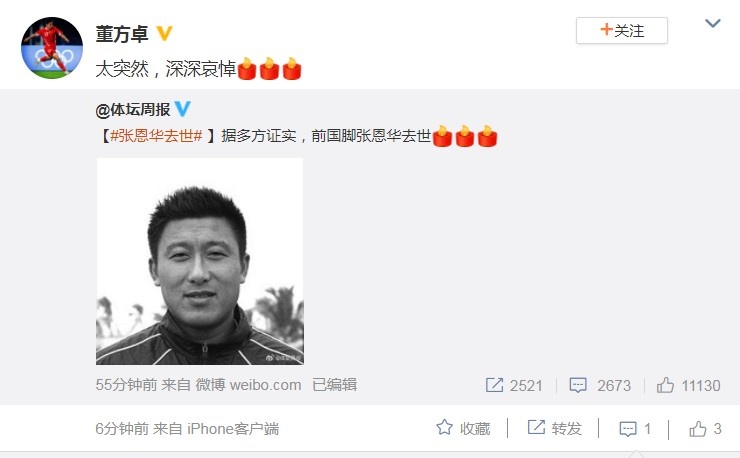The height and width of the screenshot is (458, 740).
Task: Open the 6分钟前 timestamp link
Action: [x=122, y=429]
